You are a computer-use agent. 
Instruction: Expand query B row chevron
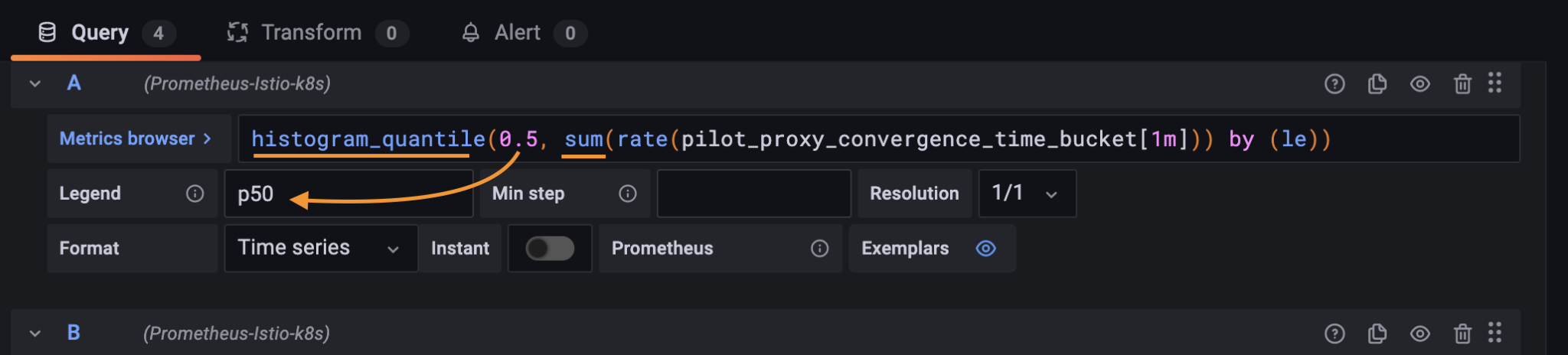tap(35, 334)
